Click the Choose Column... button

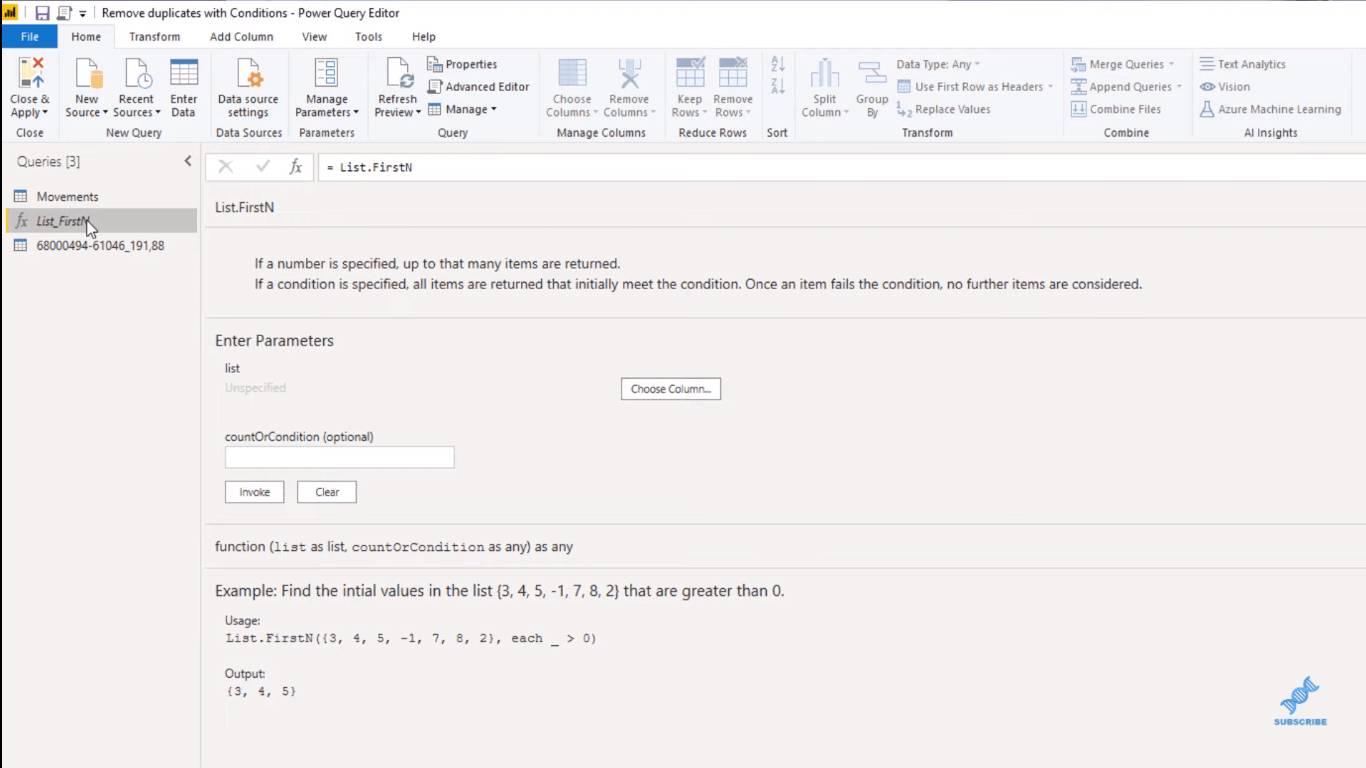coord(671,389)
